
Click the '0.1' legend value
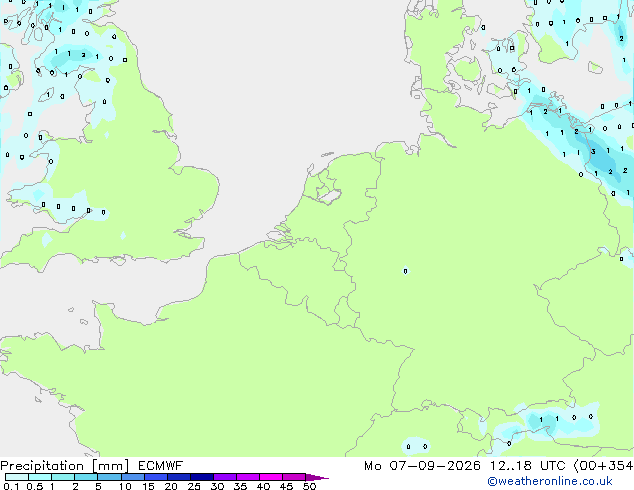[x=11, y=486]
